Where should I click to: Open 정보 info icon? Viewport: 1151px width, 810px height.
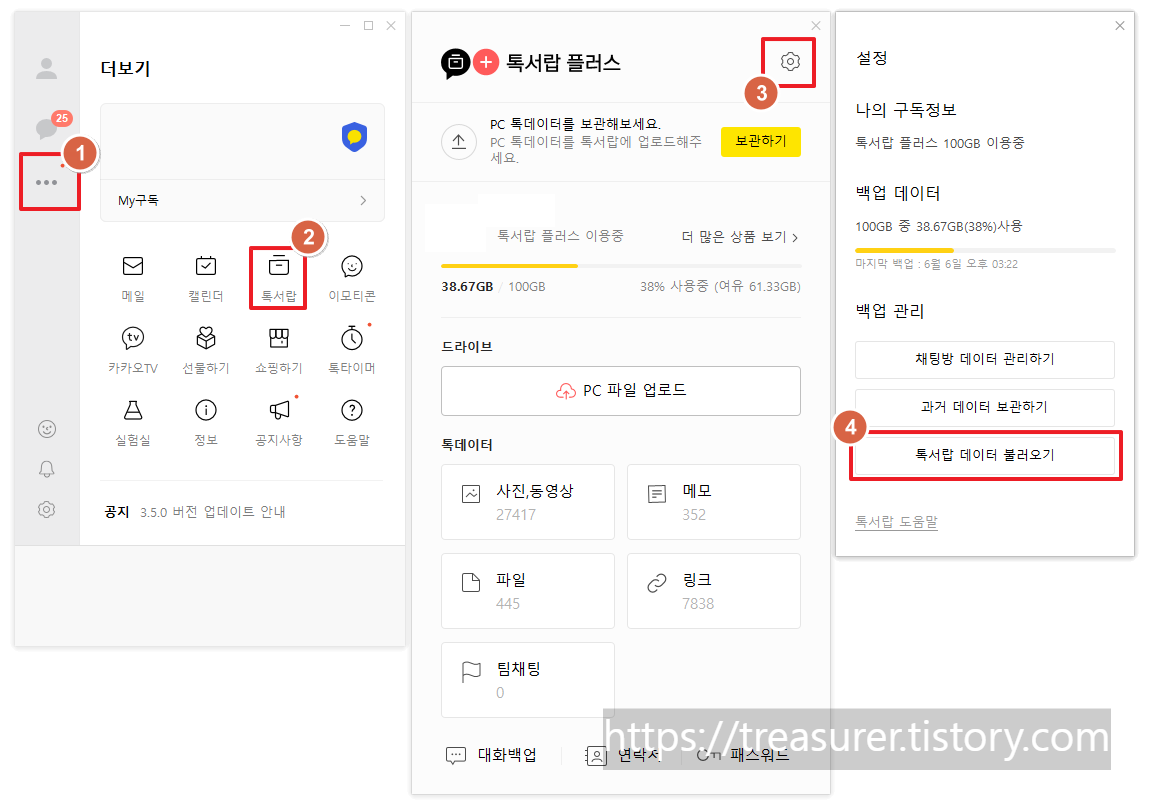click(x=206, y=422)
